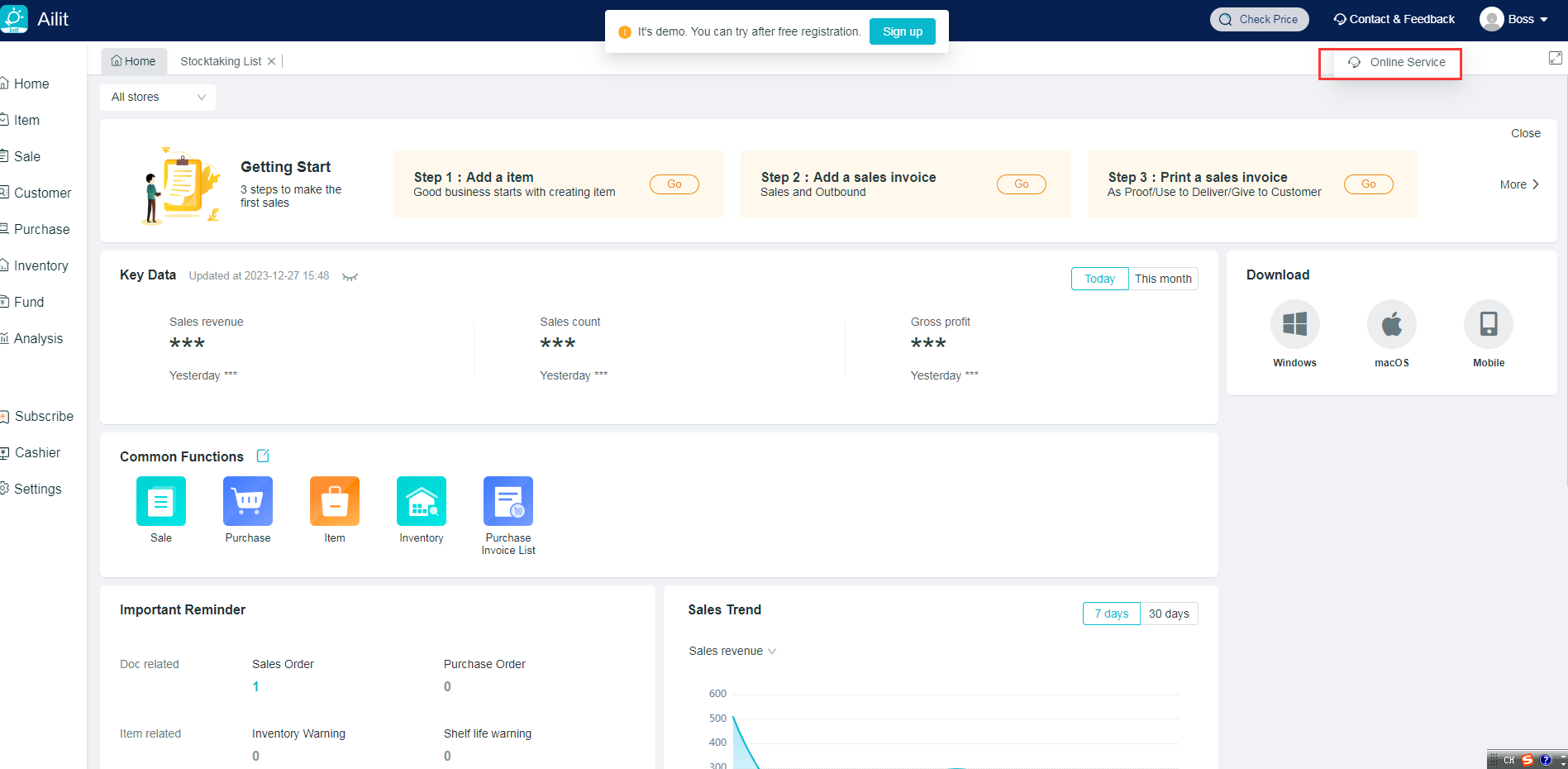The height and width of the screenshot is (769, 1568).
Task: Switch to the Stocktaking List tab
Action: coord(221,61)
